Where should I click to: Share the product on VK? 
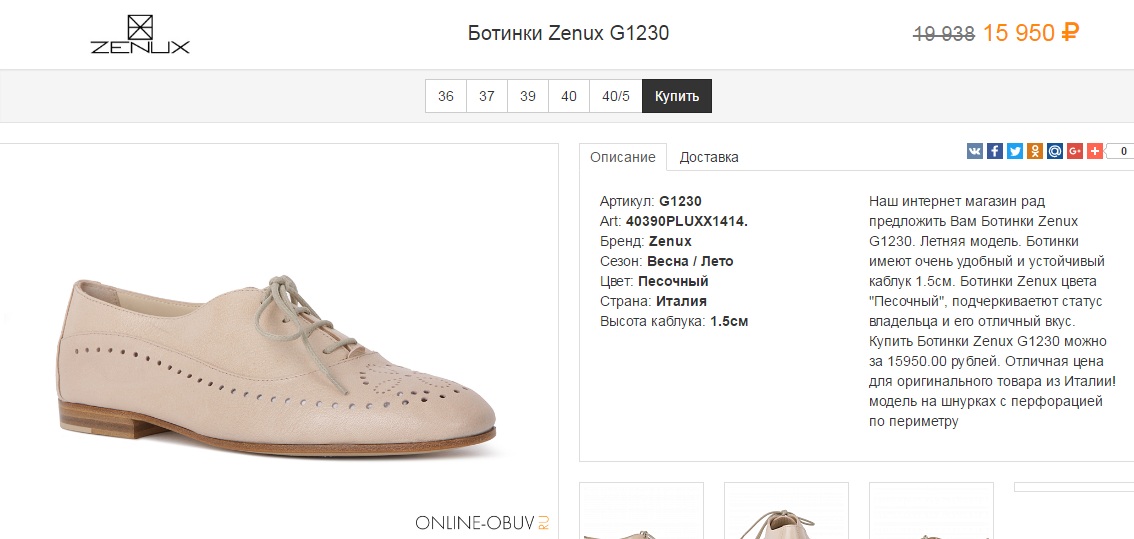[x=975, y=151]
